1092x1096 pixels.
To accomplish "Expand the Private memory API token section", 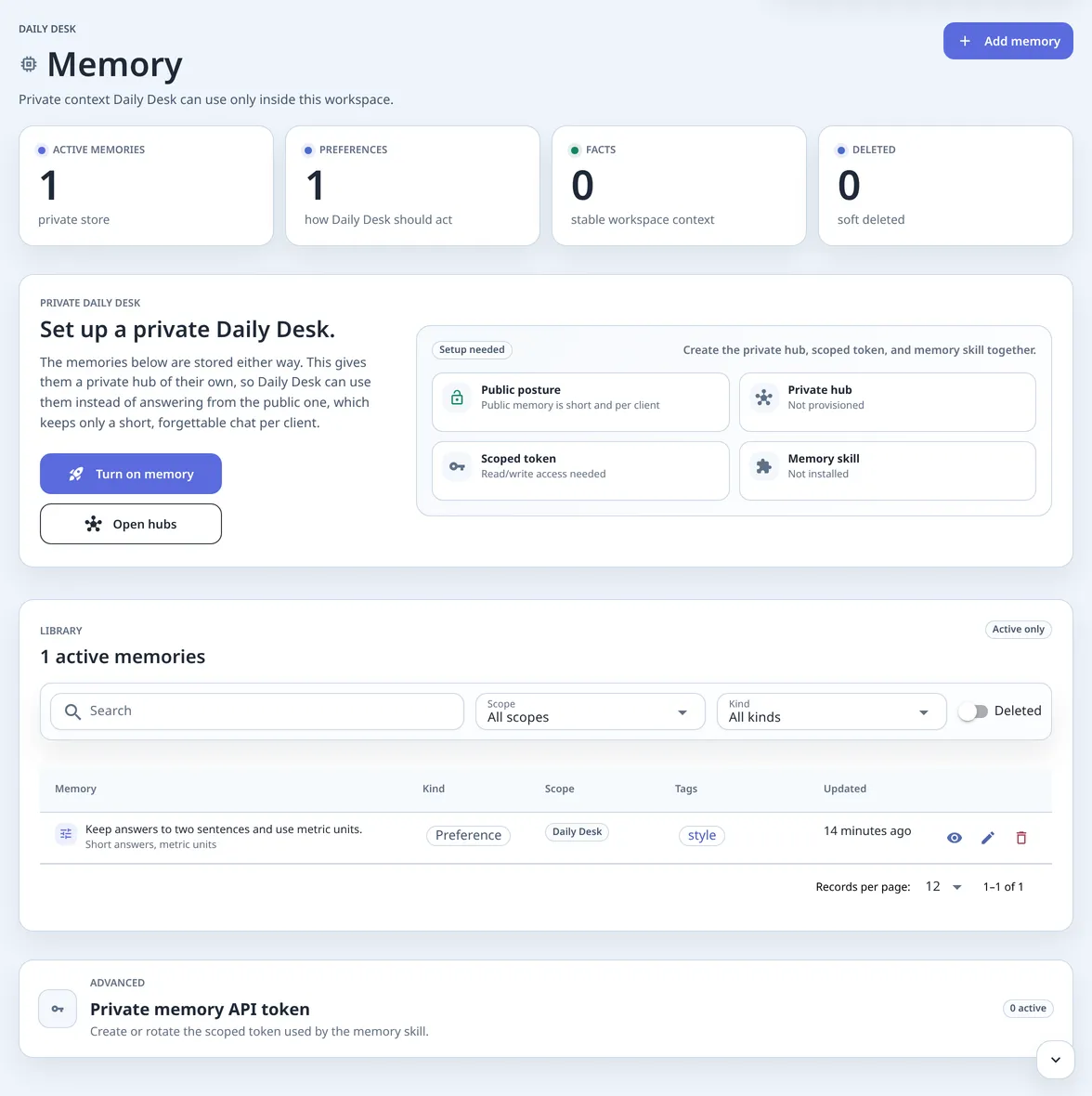I will (x=546, y=1009).
